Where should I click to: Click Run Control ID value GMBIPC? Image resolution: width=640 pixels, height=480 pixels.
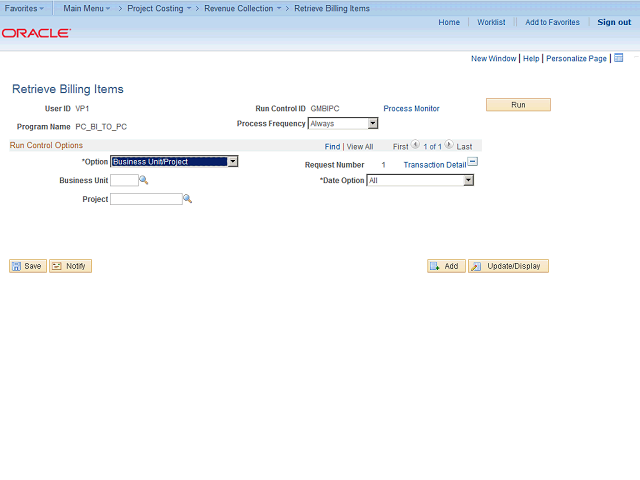tap(325, 109)
